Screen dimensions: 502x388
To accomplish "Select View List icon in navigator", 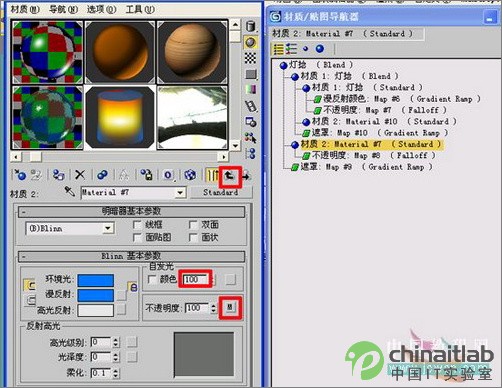I will [278, 49].
